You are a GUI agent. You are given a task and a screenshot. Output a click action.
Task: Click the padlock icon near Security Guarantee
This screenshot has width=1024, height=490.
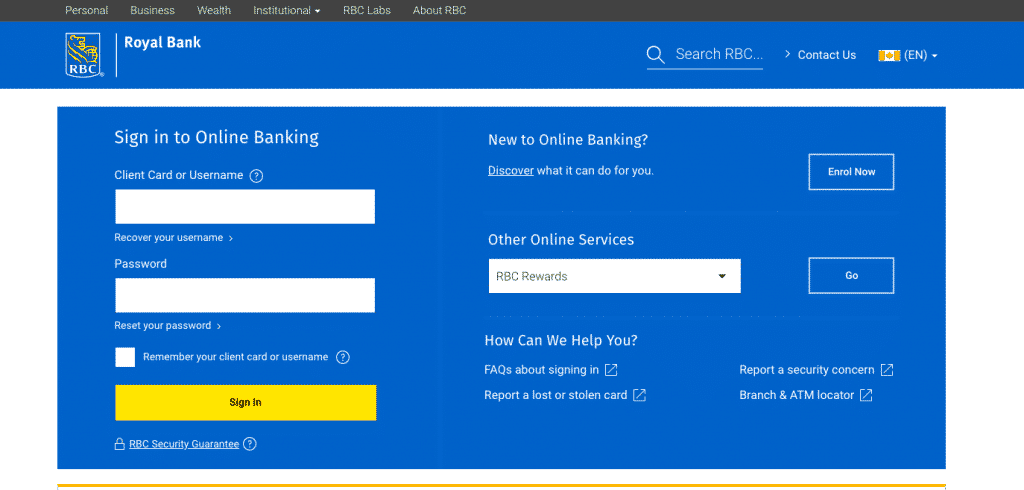click(x=120, y=444)
